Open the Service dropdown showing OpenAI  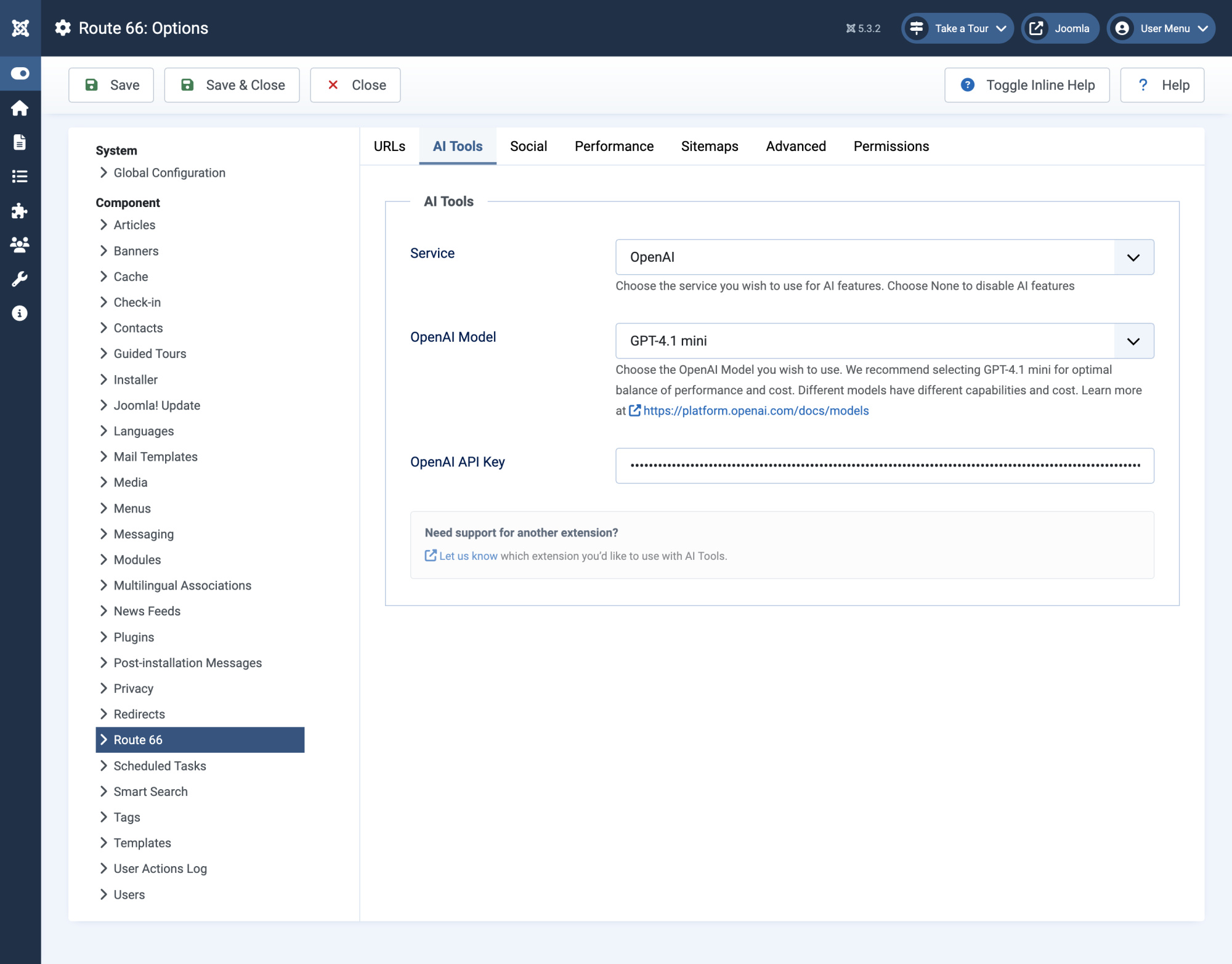(885, 257)
